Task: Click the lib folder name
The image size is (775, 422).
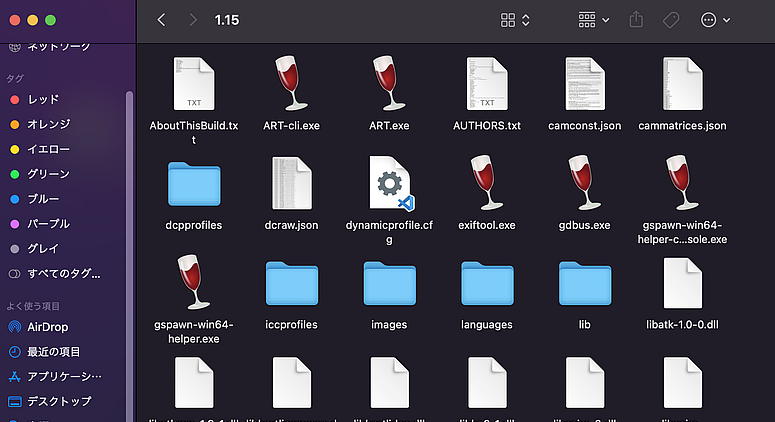Action: 585,325
